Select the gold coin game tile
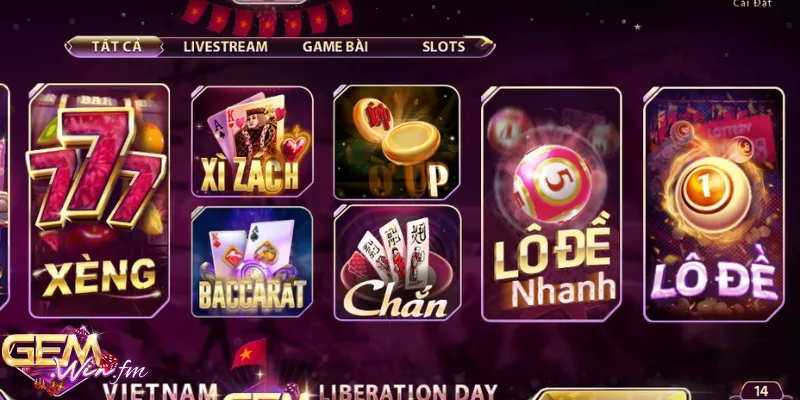This screenshot has height=400, width=800. 397,142
